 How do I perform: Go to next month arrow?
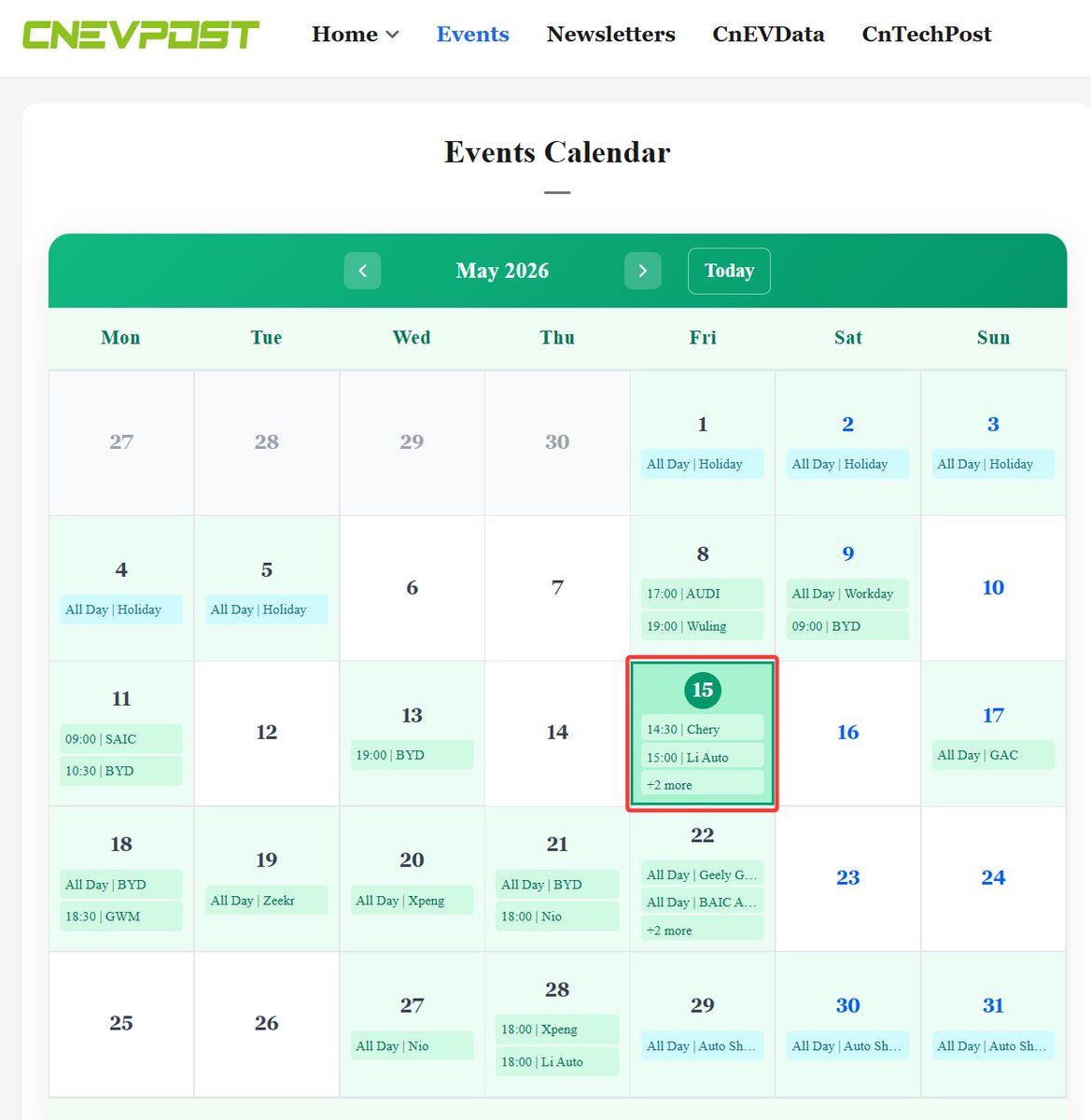pos(642,271)
